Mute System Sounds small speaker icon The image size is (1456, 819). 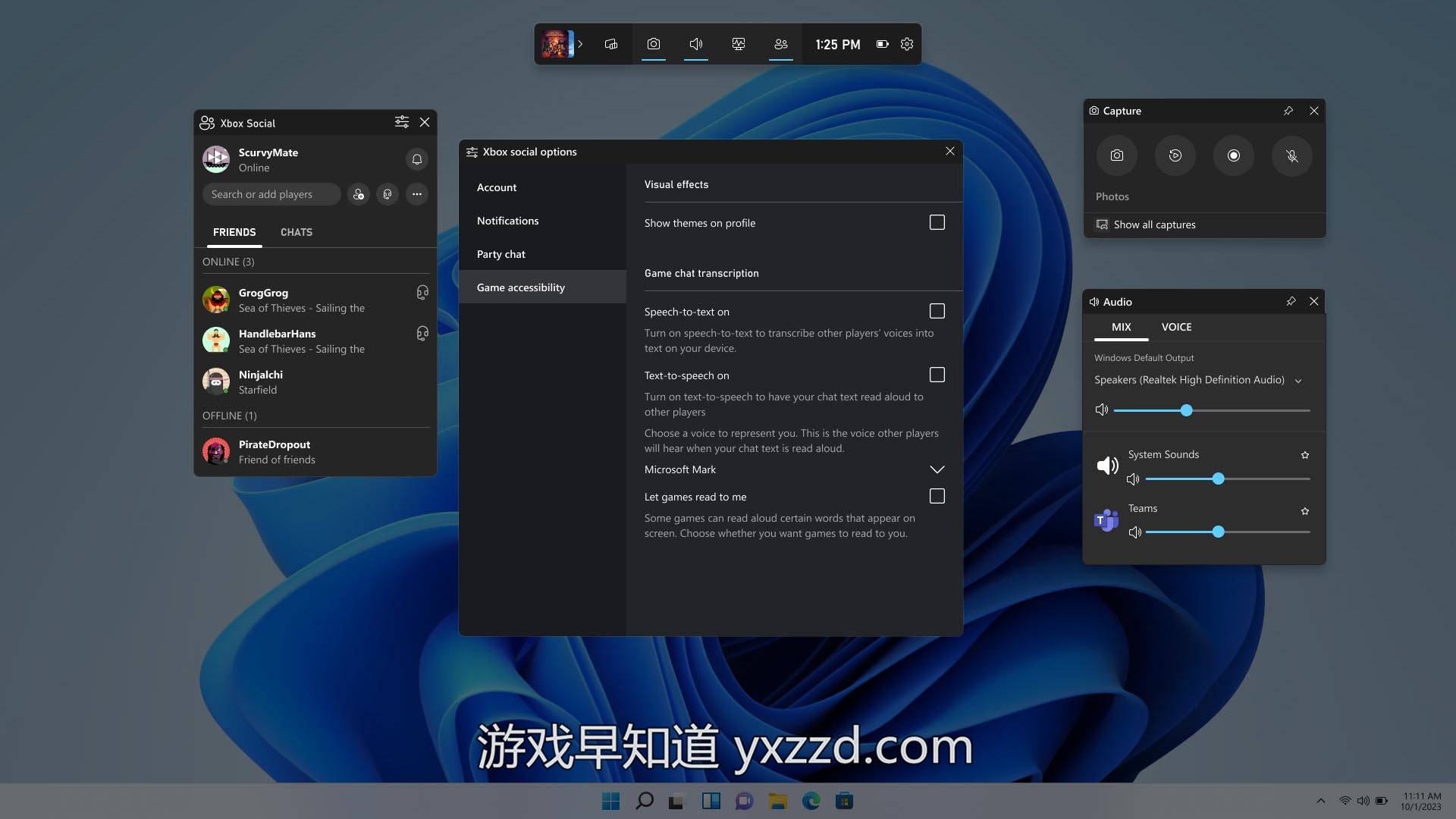1133,479
